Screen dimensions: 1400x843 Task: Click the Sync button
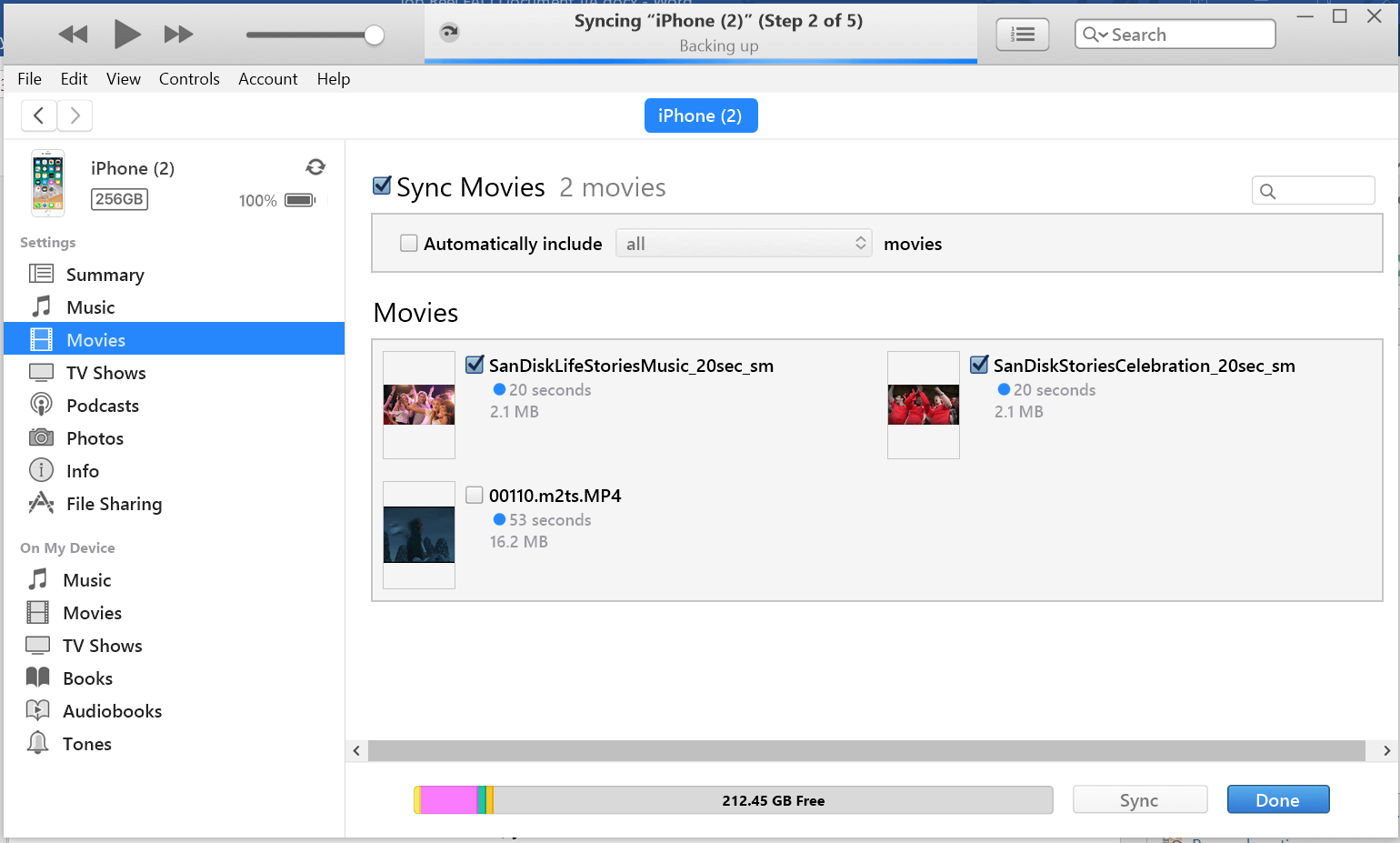point(1140,799)
